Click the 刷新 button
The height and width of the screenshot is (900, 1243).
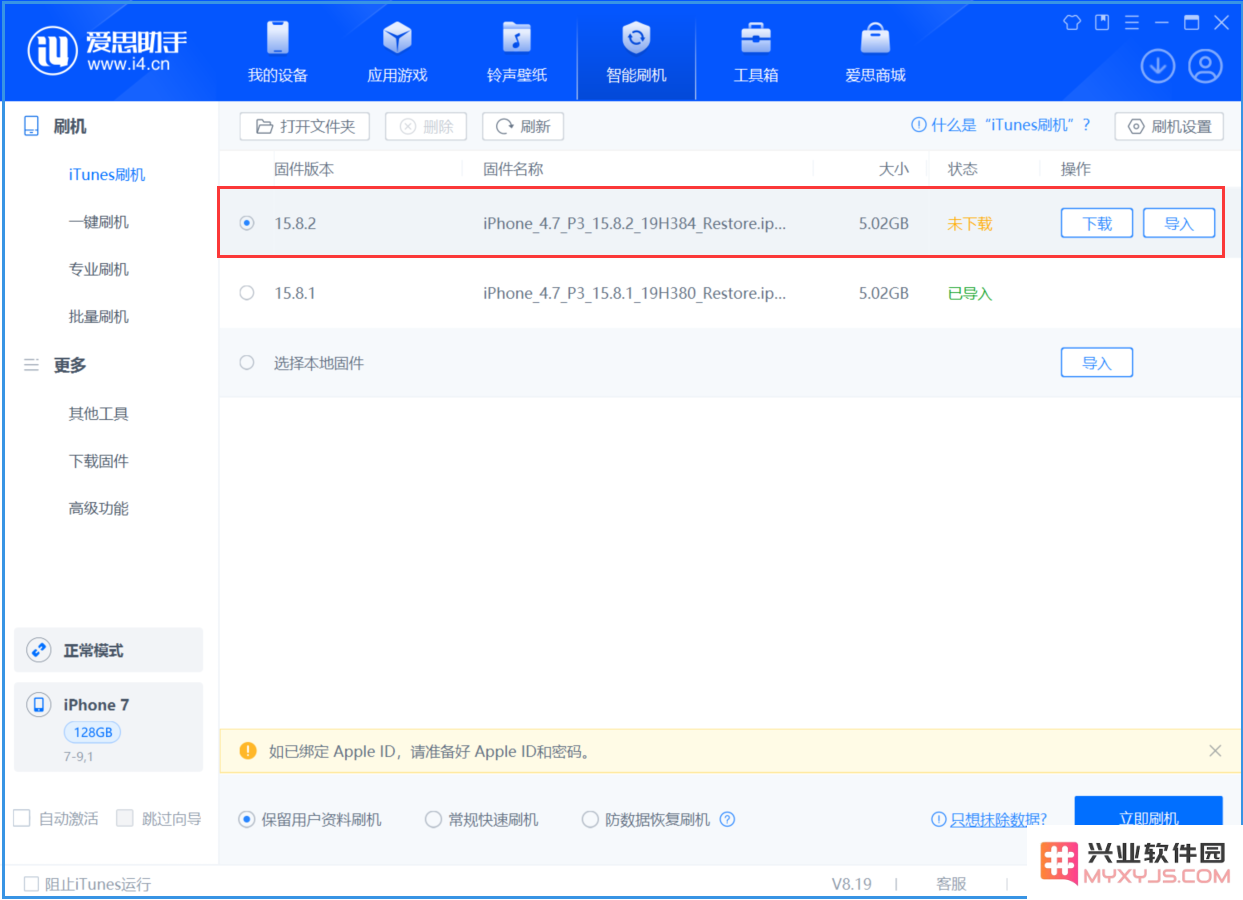click(523, 127)
